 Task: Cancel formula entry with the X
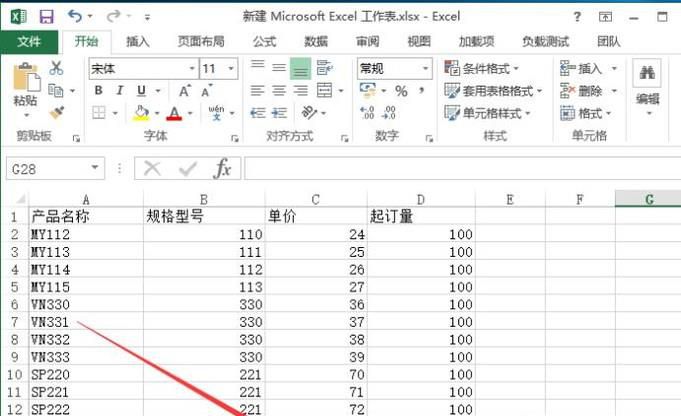[152, 168]
